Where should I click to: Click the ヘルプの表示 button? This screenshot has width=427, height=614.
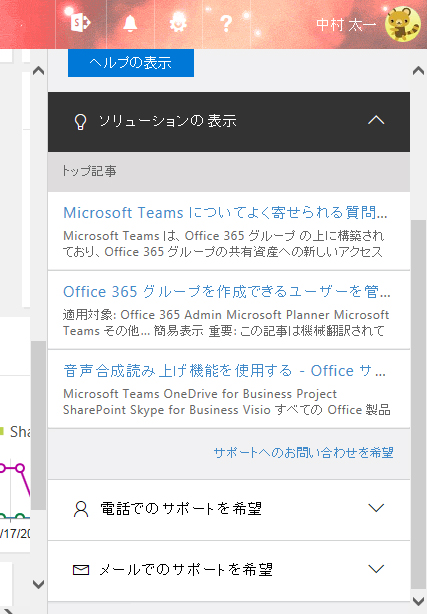pyautogui.click(x=131, y=63)
